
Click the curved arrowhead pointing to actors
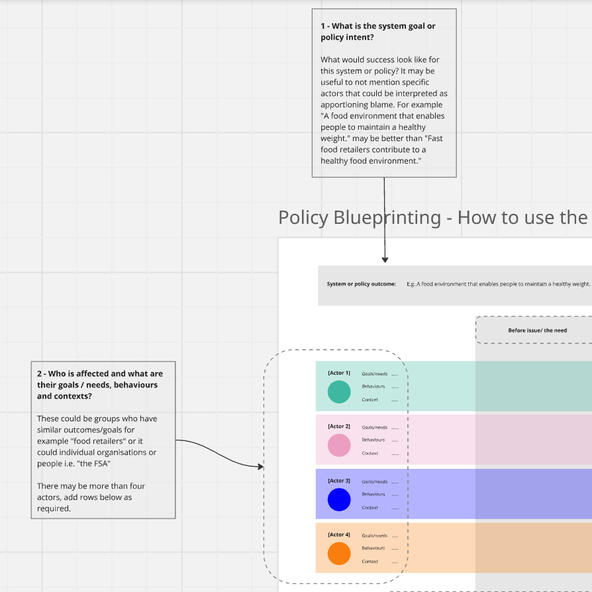[x=260, y=467]
